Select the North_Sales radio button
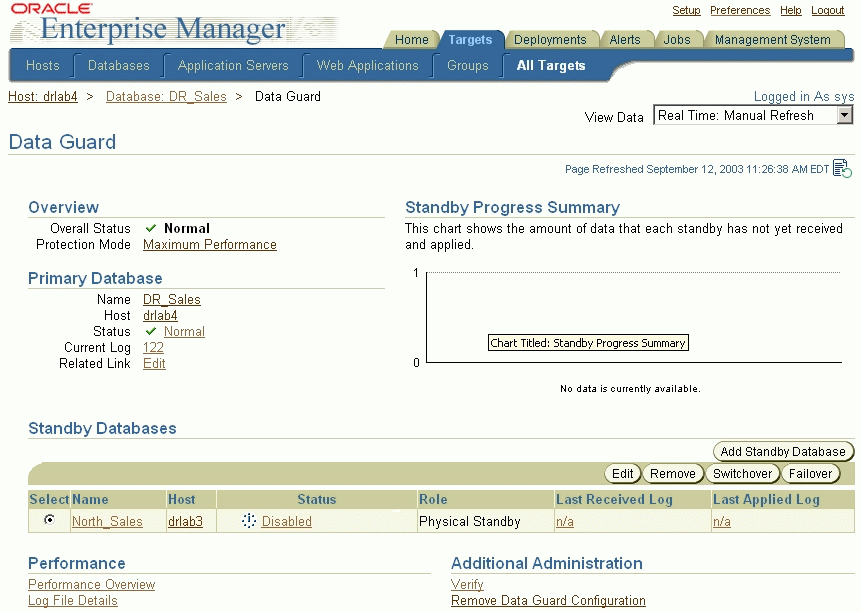 (x=49, y=521)
